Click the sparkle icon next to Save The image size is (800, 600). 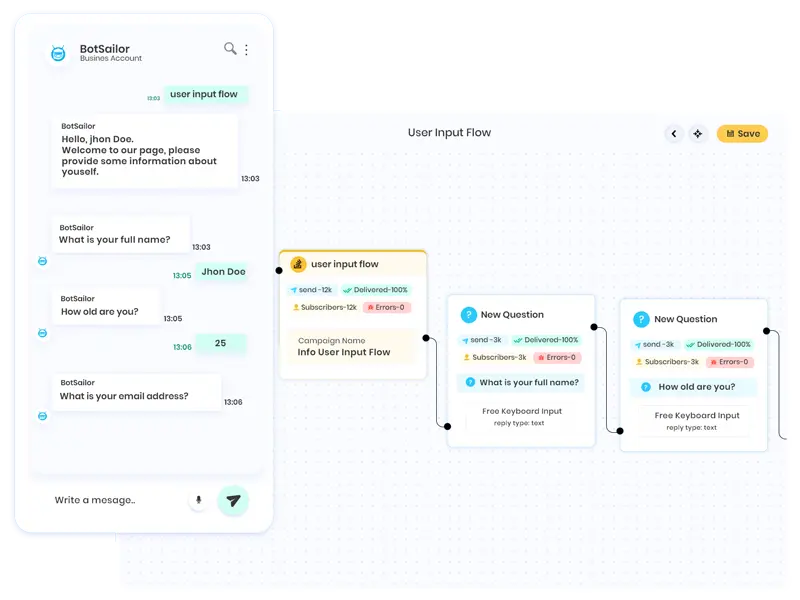[x=698, y=134]
